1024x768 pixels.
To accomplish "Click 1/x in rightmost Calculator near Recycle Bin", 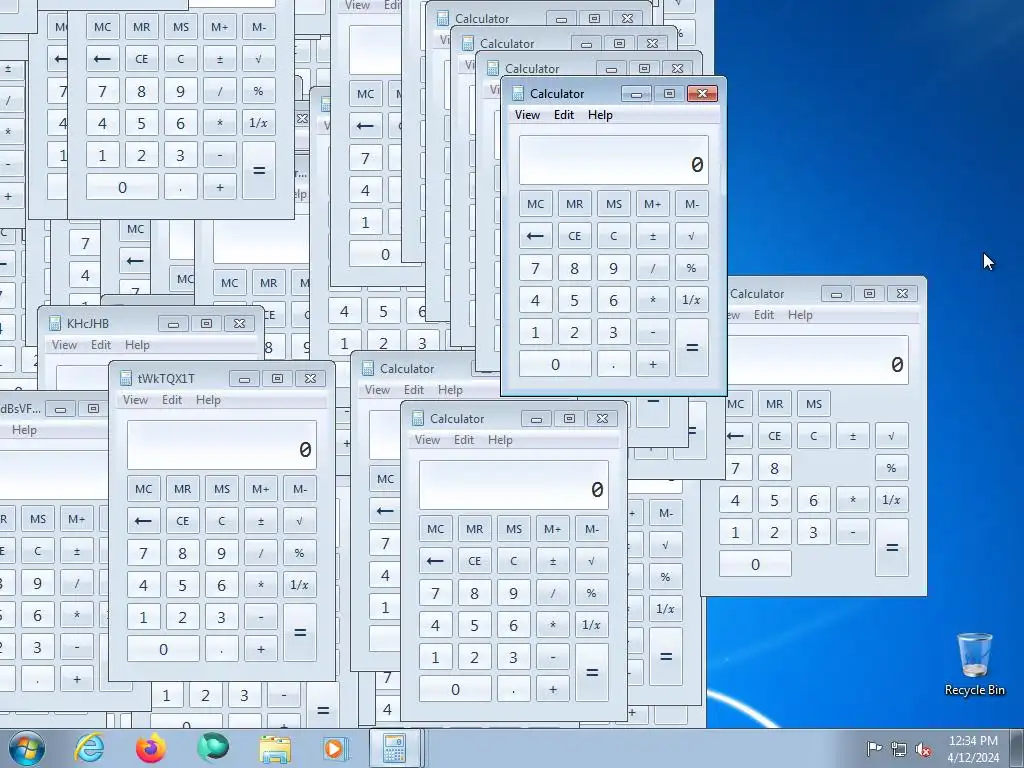I will (x=891, y=500).
